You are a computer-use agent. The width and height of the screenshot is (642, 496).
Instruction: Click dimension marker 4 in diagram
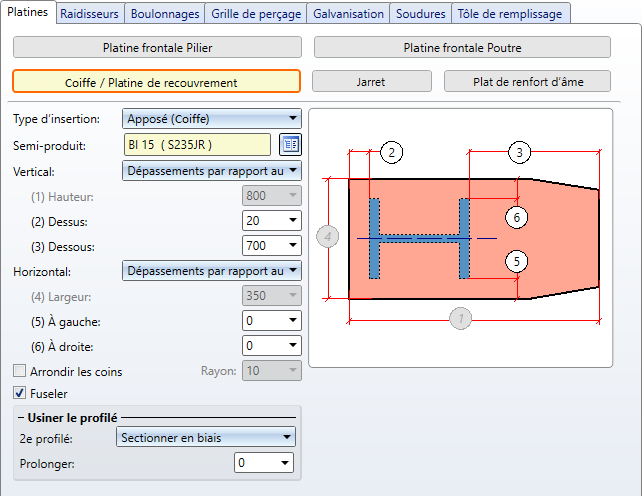[x=328, y=236]
